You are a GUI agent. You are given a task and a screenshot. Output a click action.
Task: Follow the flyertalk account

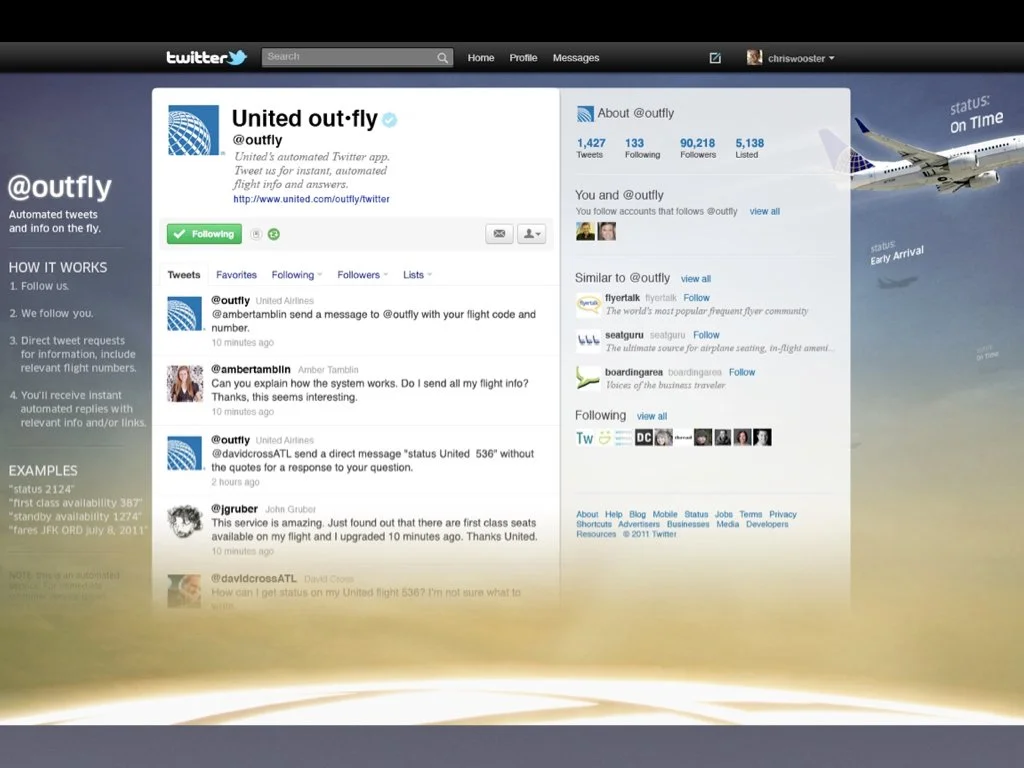pyautogui.click(x=696, y=298)
